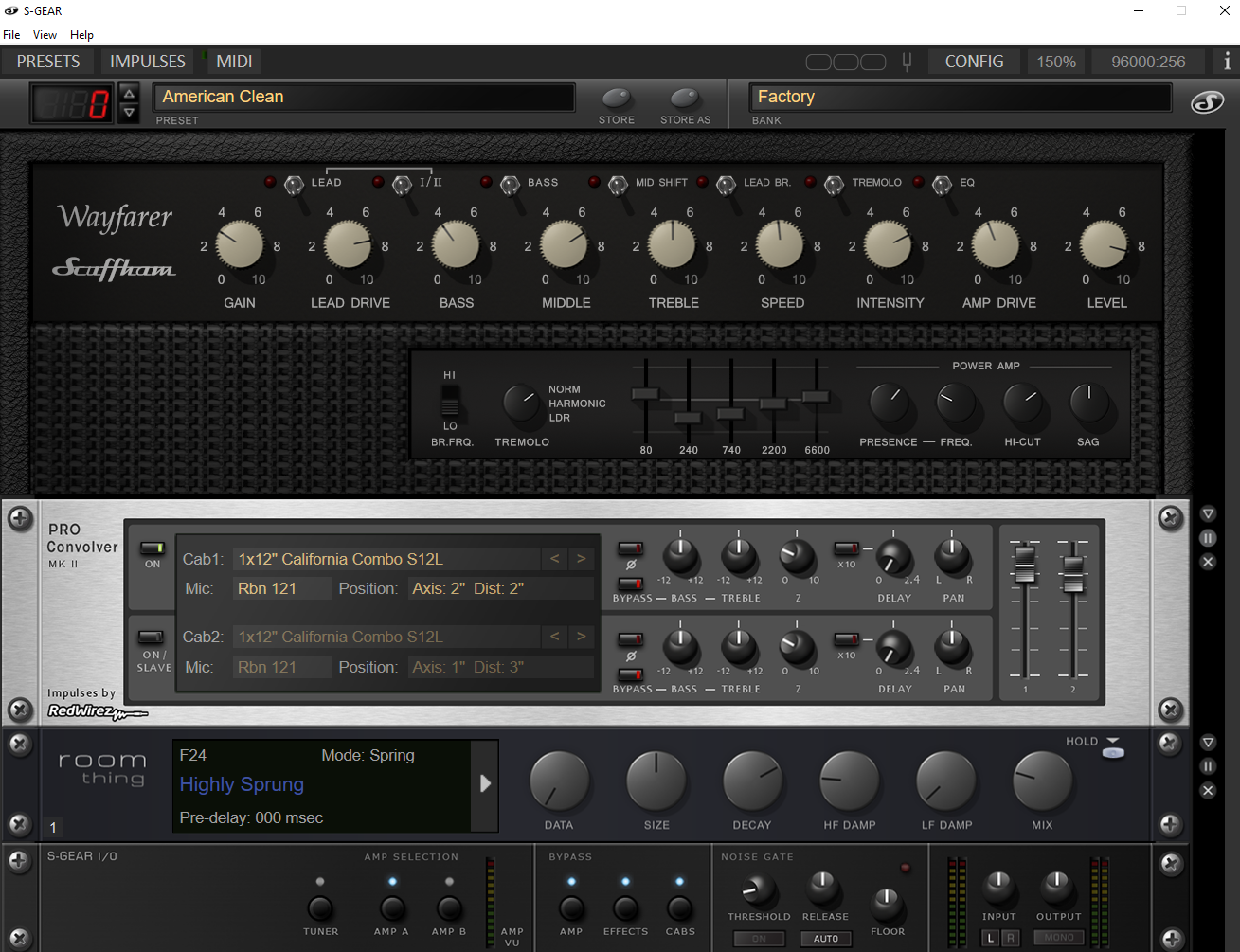Click the tremolo mode selector knob
1240x952 pixels.
(521, 404)
